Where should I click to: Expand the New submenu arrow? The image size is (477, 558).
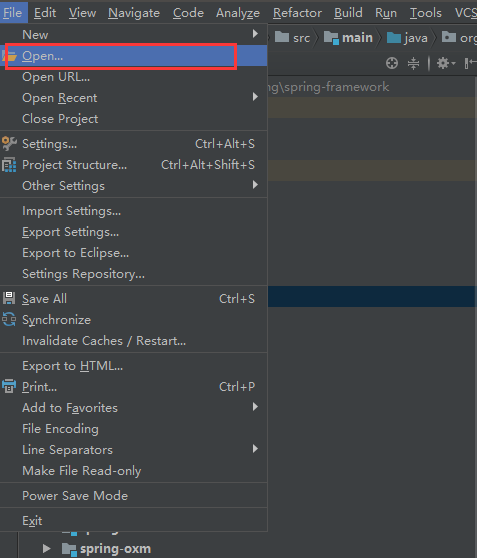(255, 34)
